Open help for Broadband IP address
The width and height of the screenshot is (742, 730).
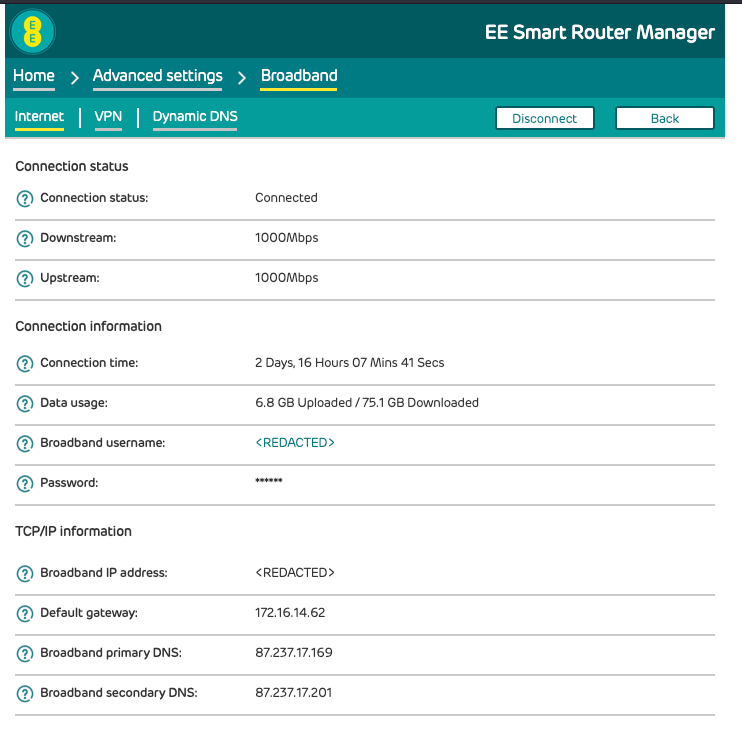pyautogui.click(x=25, y=574)
